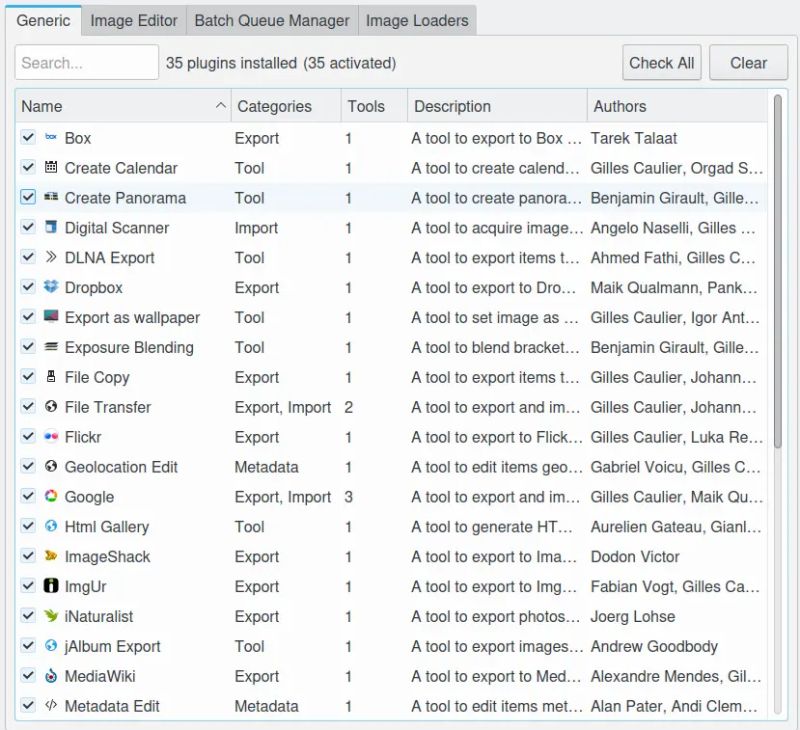800x730 pixels.
Task: Toggle the iNaturalist plugin checkbox
Action: pyautogui.click(x=27, y=617)
